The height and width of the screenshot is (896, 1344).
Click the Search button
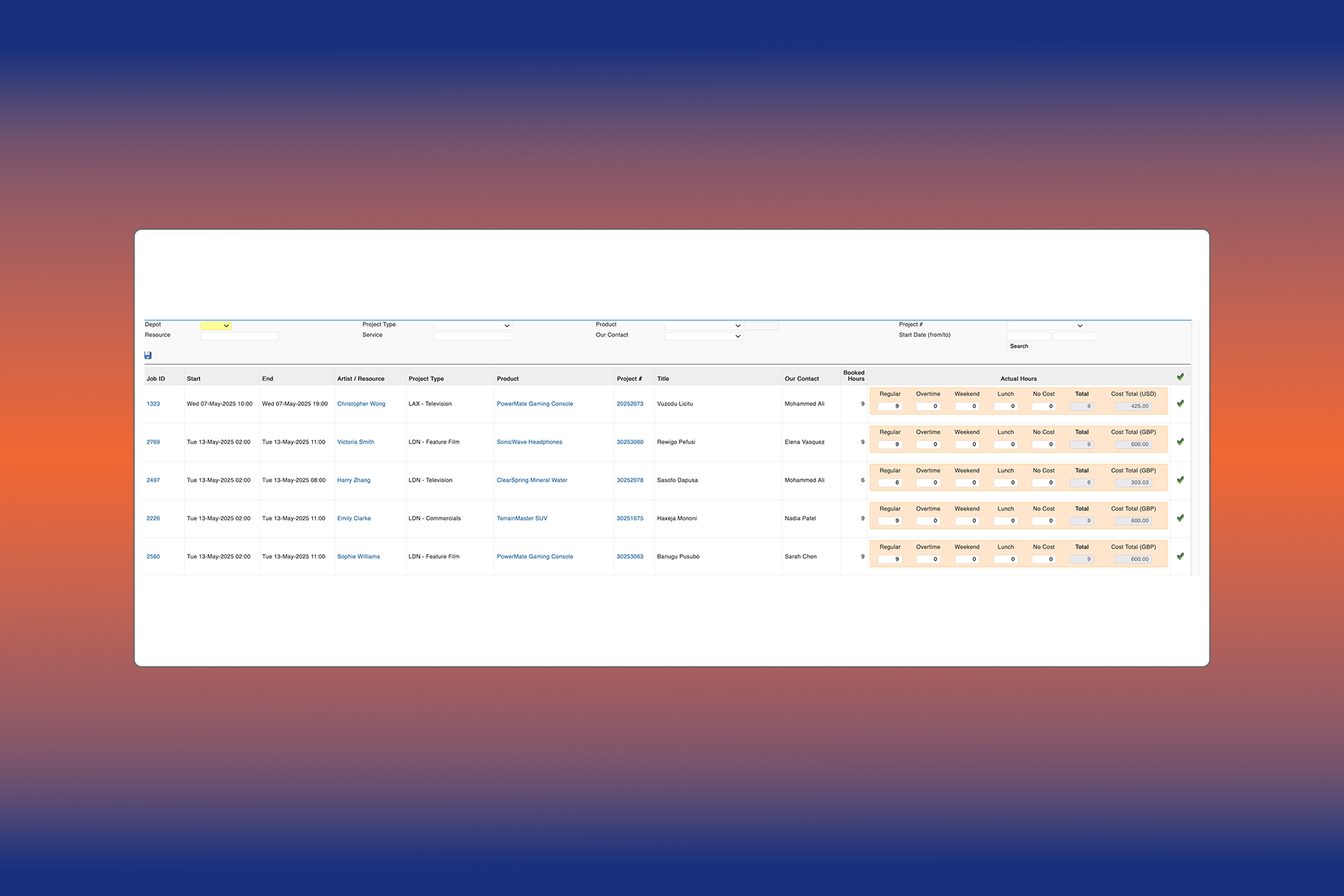coord(1019,346)
